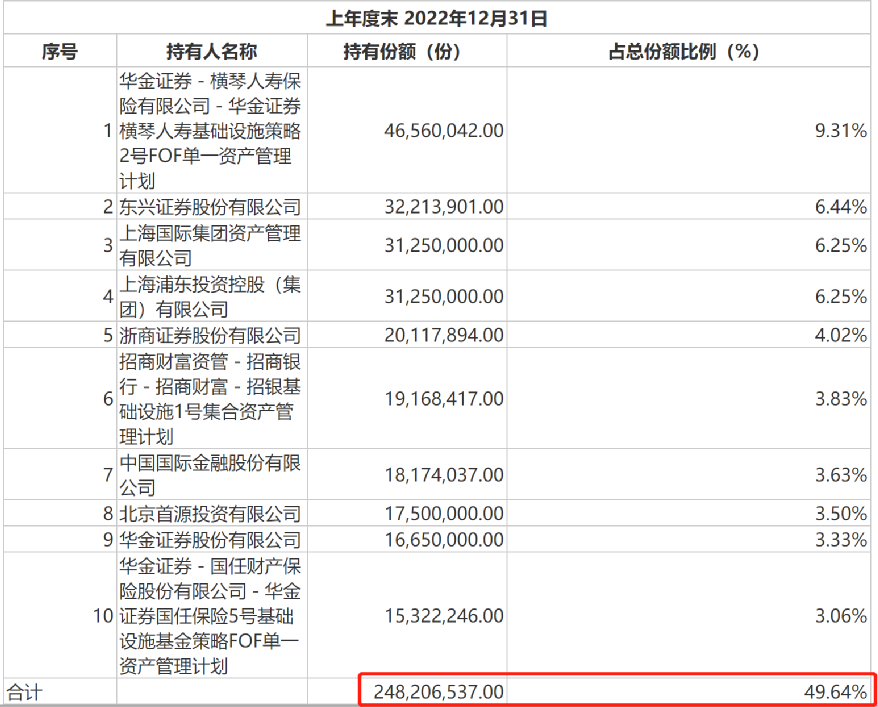Click the percentage 9.31%
This screenshot has width=878, height=707.
pyautogui.click(x=840, y=131)
